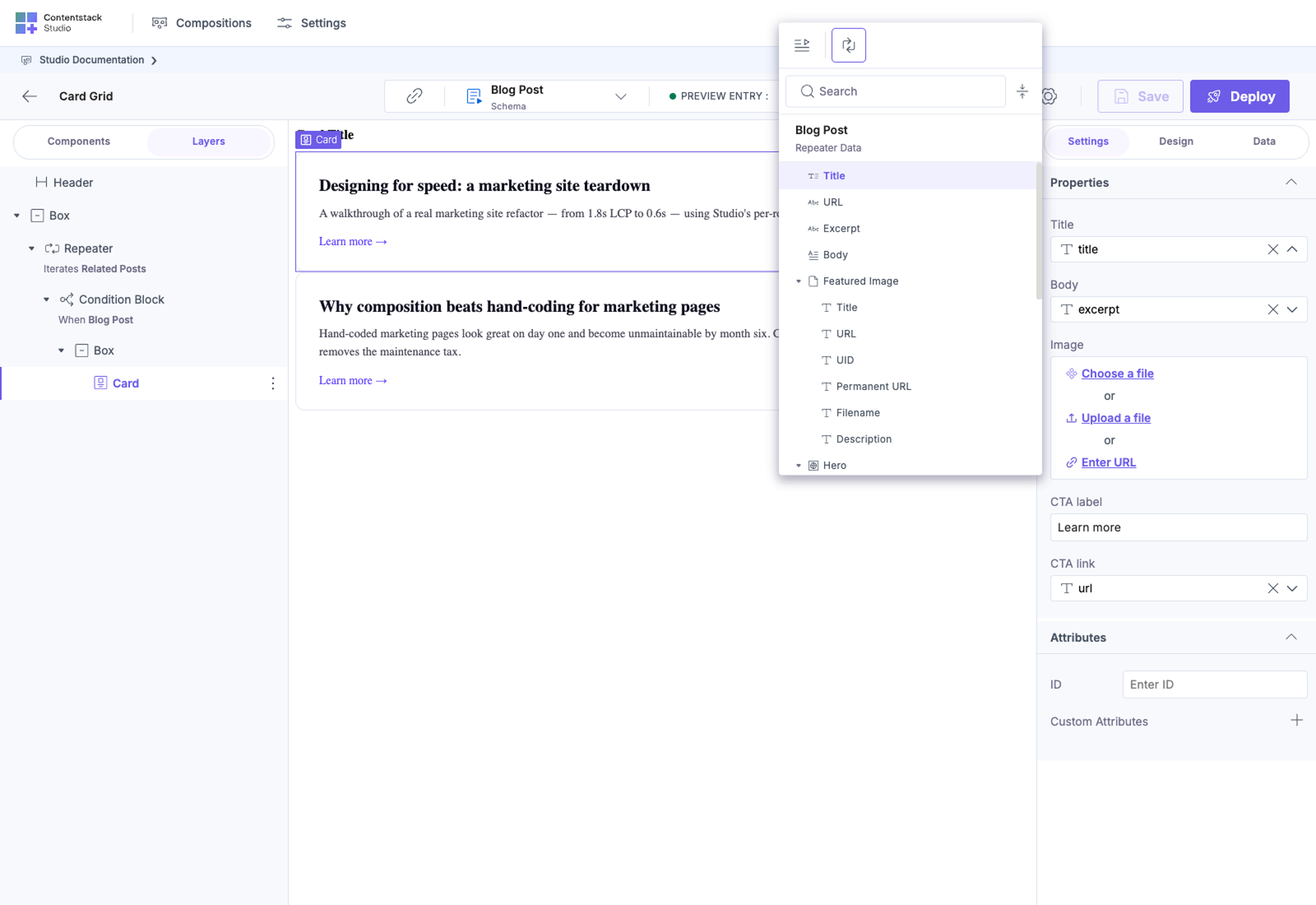Click the schema list icon in the popup header
1316x905 pixels.
tap(801, 45)
